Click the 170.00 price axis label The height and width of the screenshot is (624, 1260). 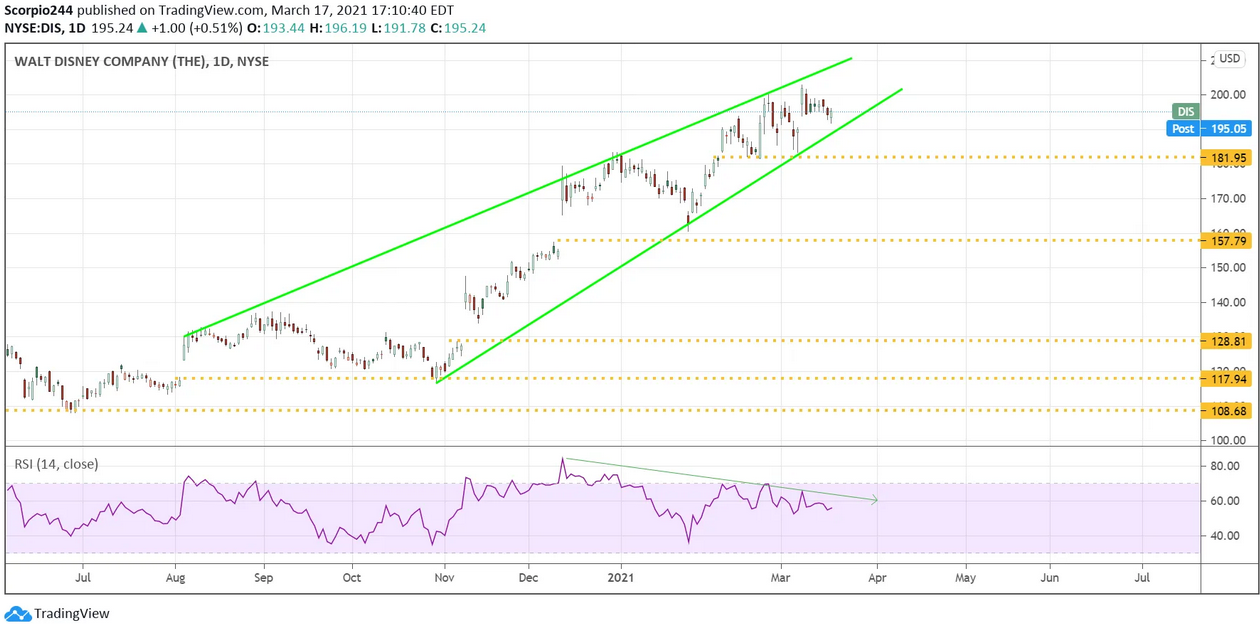[1226, 198]
